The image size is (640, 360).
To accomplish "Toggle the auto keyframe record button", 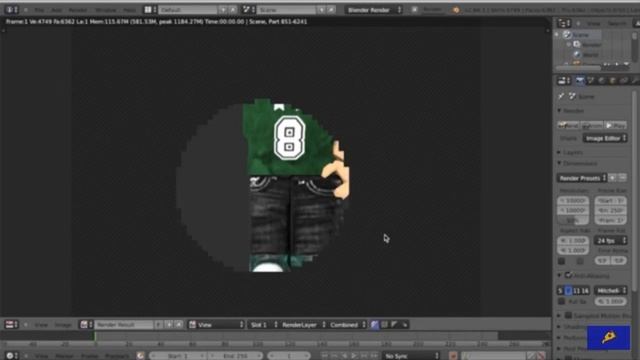I will pos(453,356).
